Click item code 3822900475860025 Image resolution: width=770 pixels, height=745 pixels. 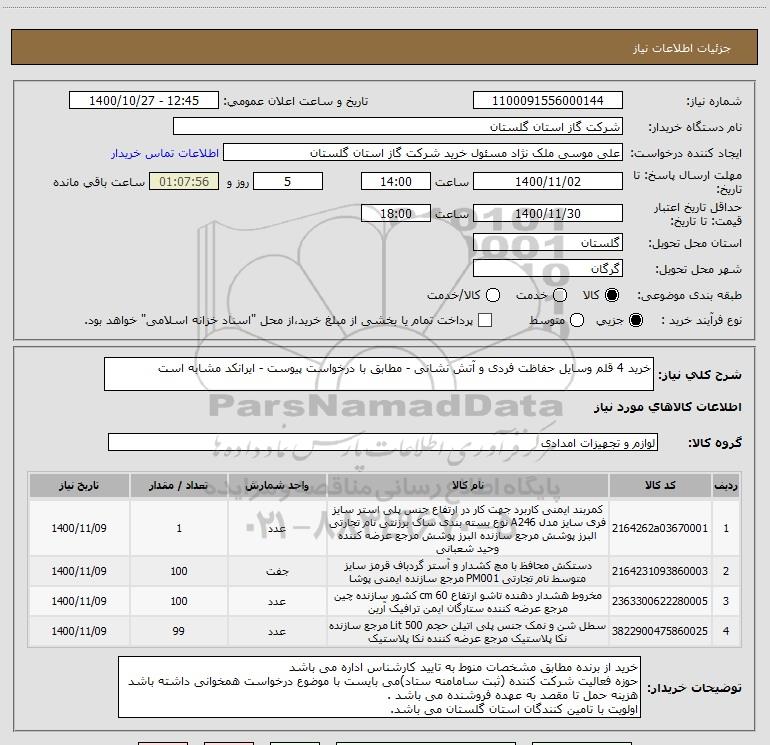point(660,631)
